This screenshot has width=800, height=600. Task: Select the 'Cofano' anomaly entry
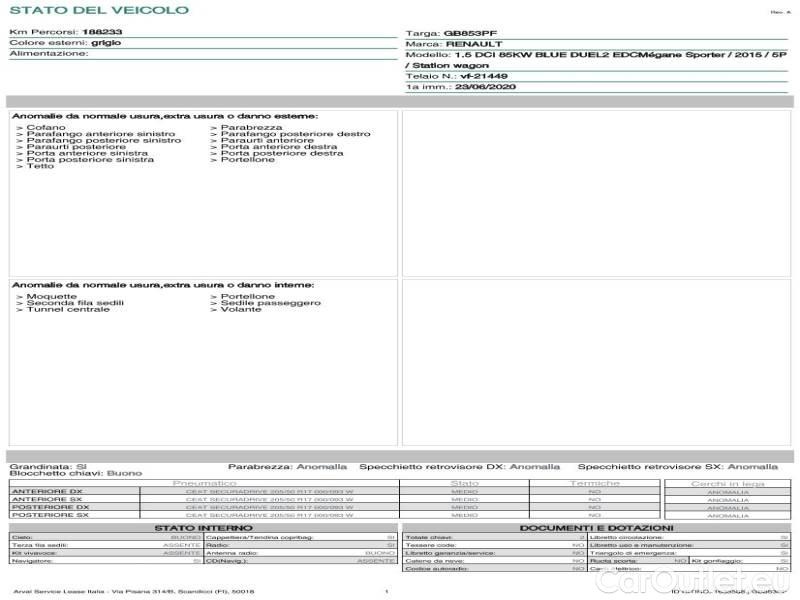[x=46, y=127]
